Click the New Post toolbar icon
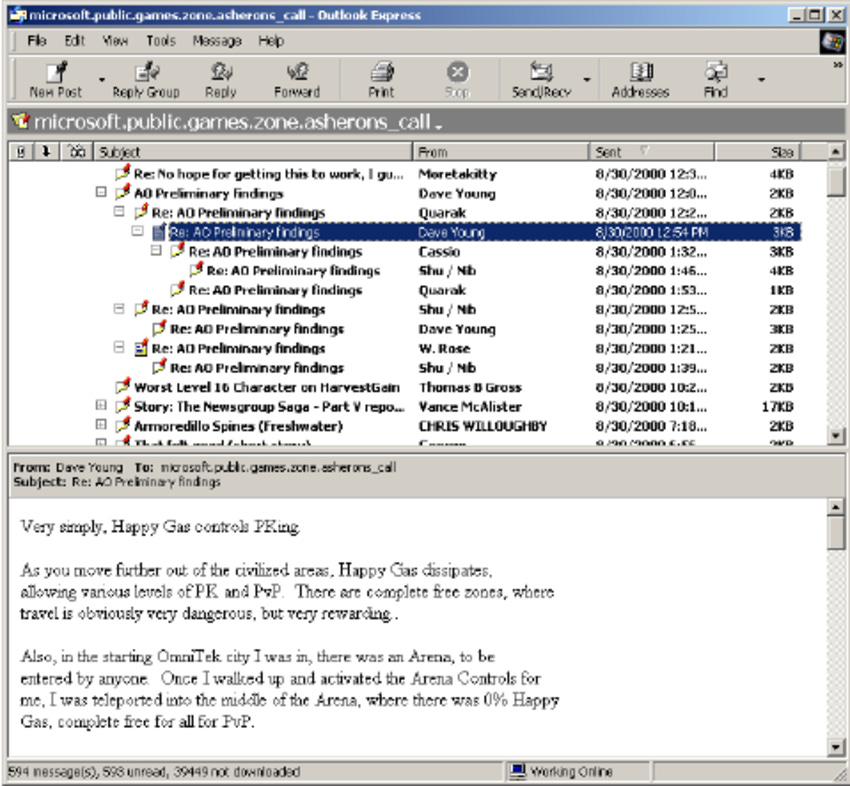Image resolution: width=850 pixels, height=786 pixels. pos(56,72)
